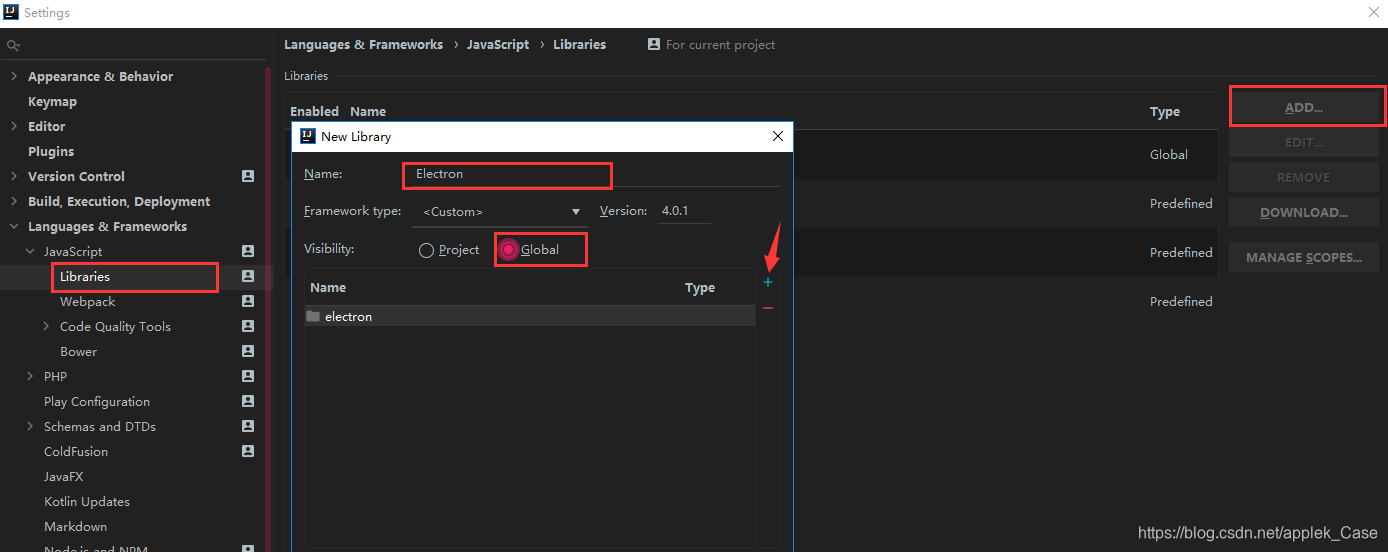Click the Enabled column header
This screenshot has width=1388, height=552.
(314, 111)
